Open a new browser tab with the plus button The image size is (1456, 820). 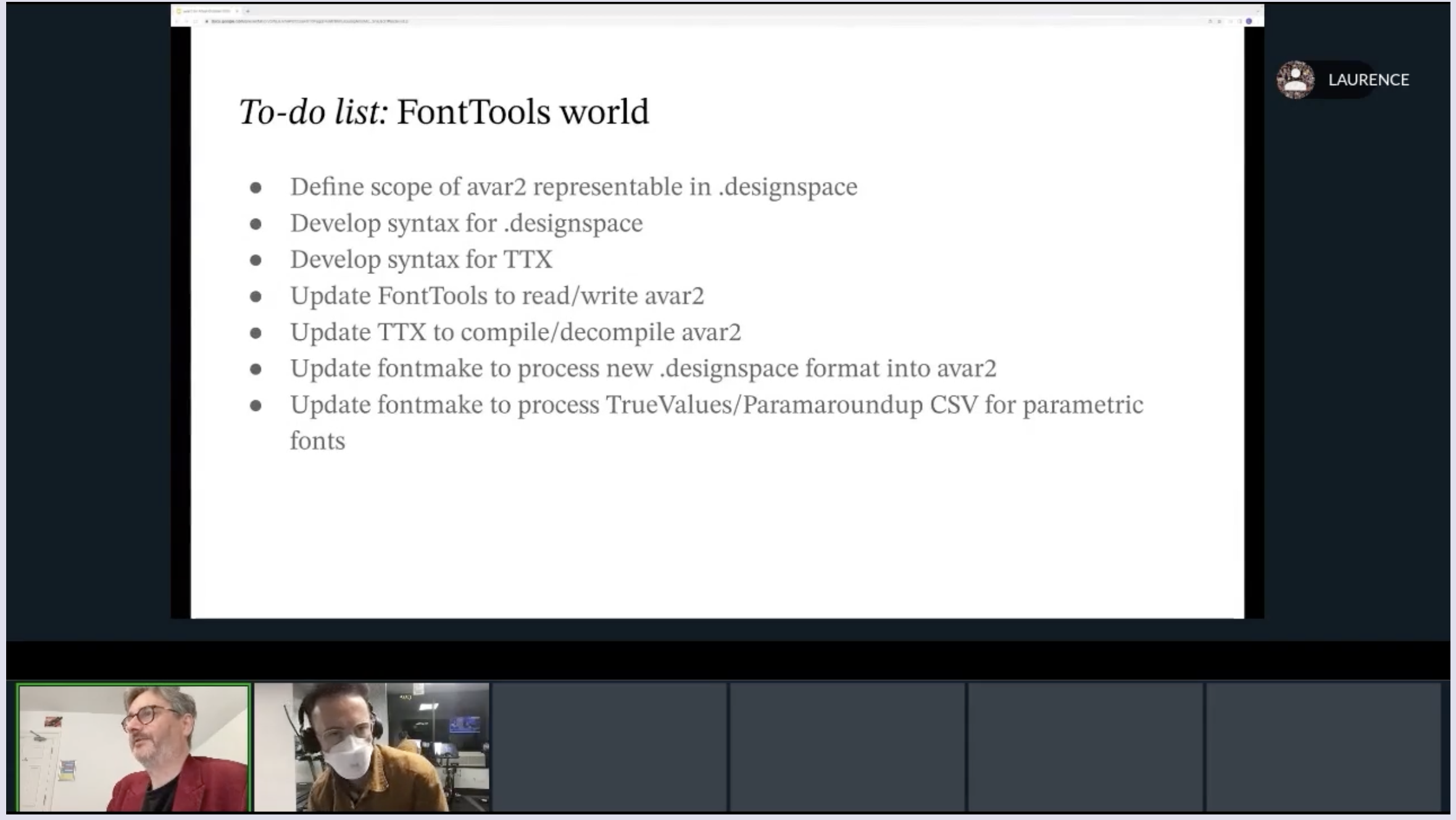point(248,10)
